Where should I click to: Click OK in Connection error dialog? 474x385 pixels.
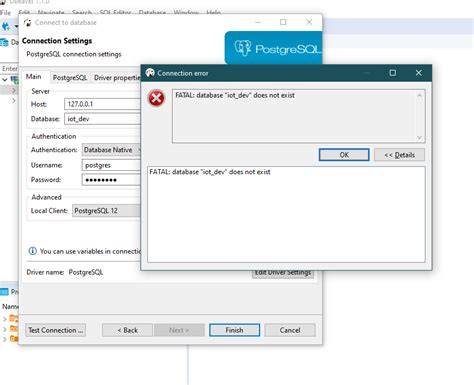point(344,155)
